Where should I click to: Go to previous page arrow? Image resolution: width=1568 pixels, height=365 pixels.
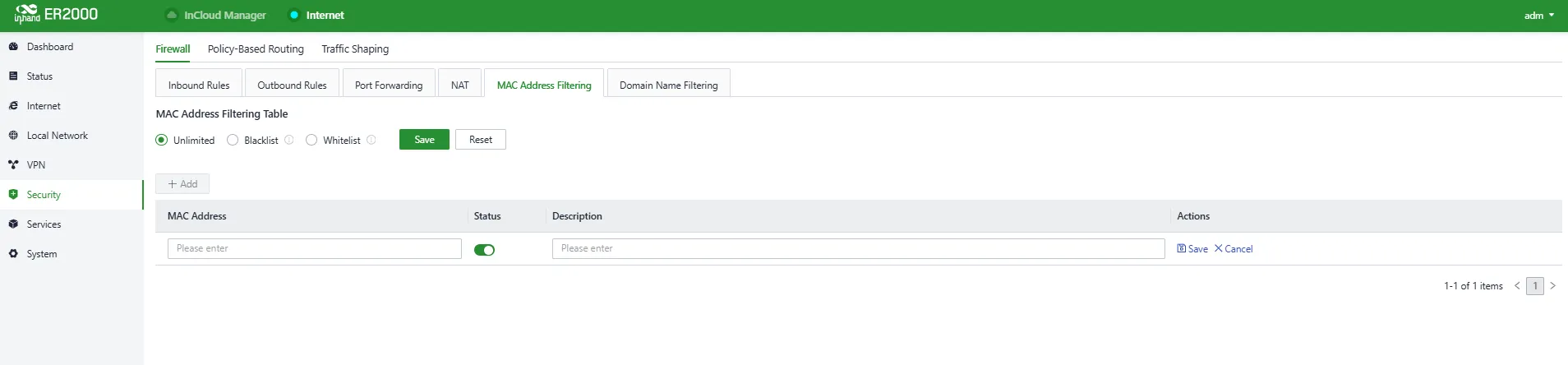point(1517,286)
